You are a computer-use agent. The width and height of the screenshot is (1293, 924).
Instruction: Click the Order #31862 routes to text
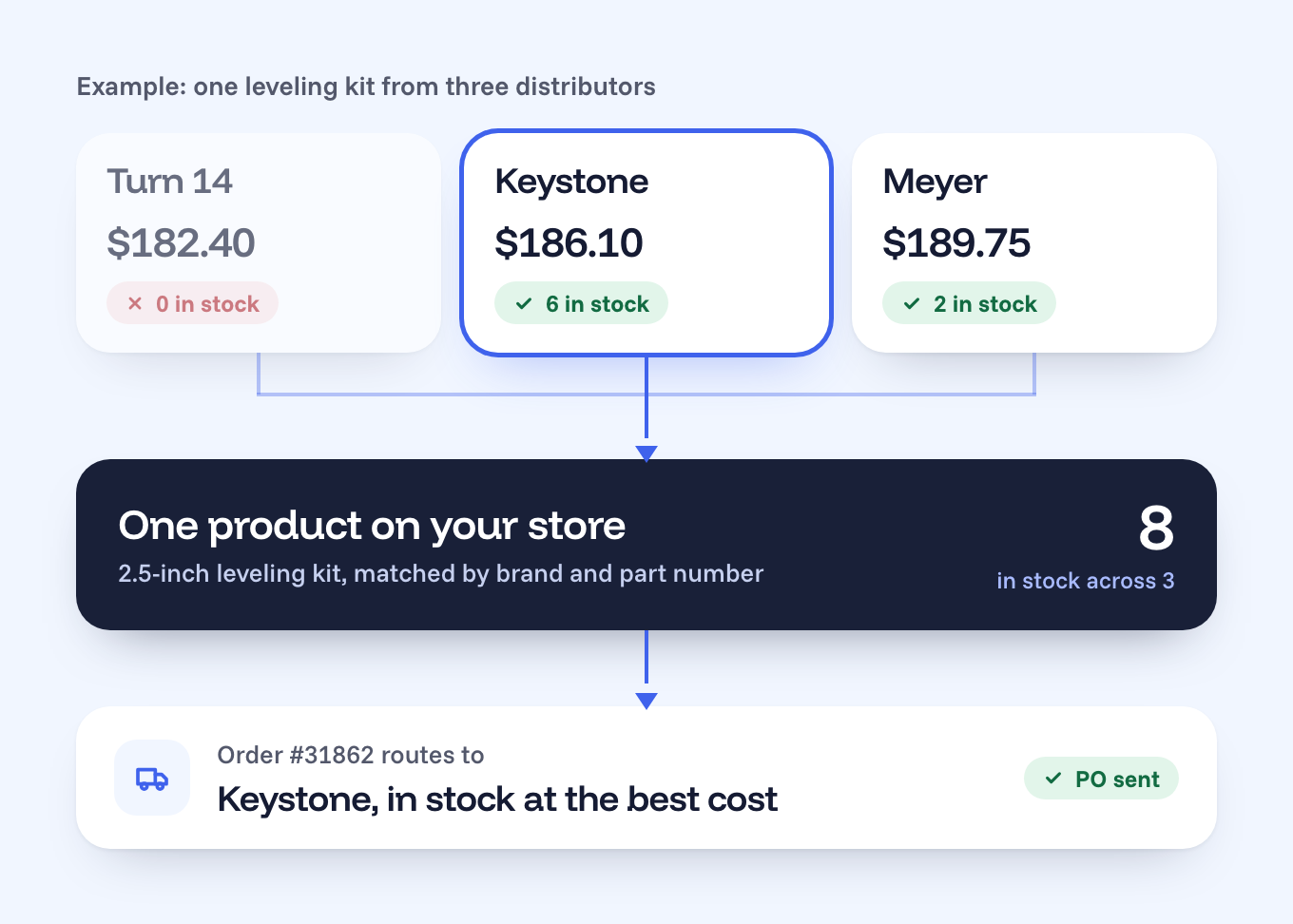pyautogui.click(x=351, y=756)
